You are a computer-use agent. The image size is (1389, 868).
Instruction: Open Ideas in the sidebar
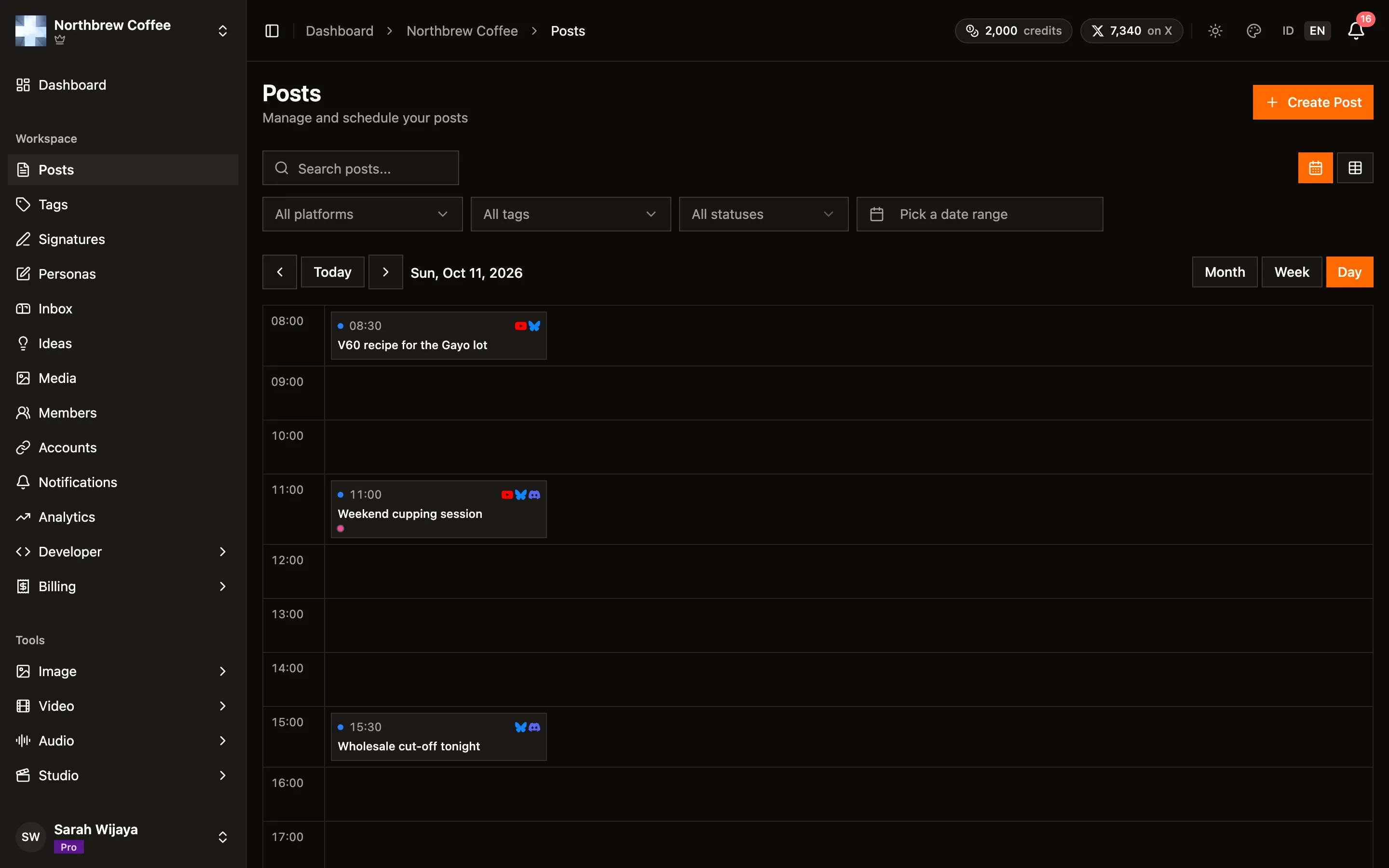coord(123,343)
